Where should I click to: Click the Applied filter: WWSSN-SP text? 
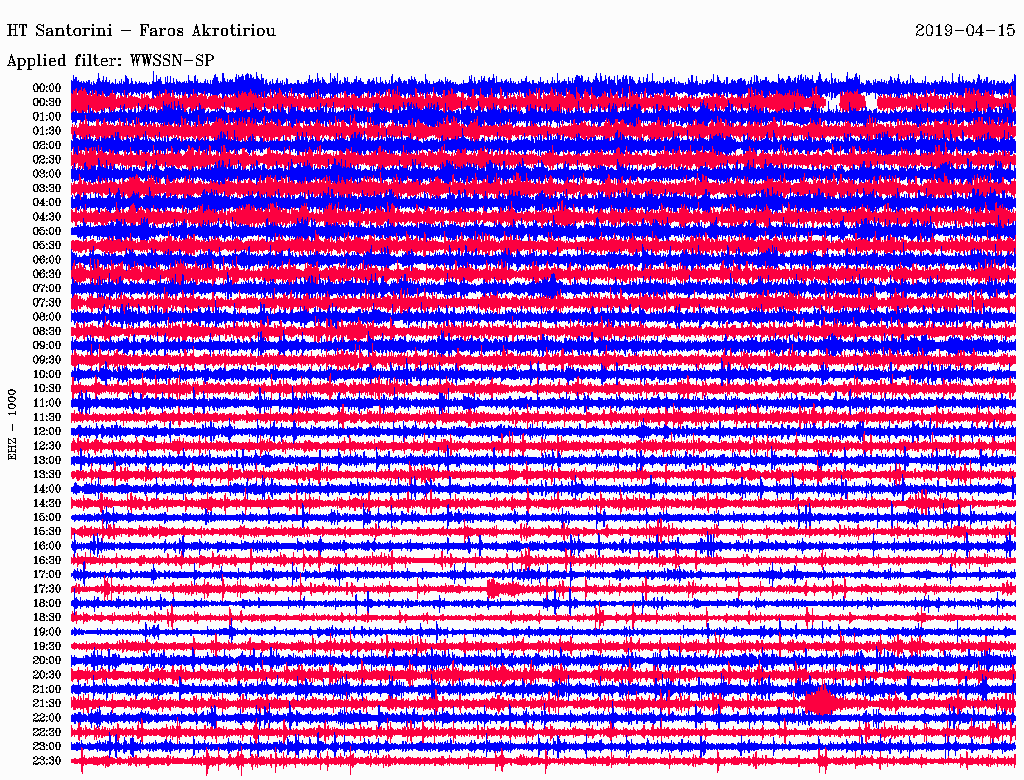pyautogui.click(x=110, y=61)
